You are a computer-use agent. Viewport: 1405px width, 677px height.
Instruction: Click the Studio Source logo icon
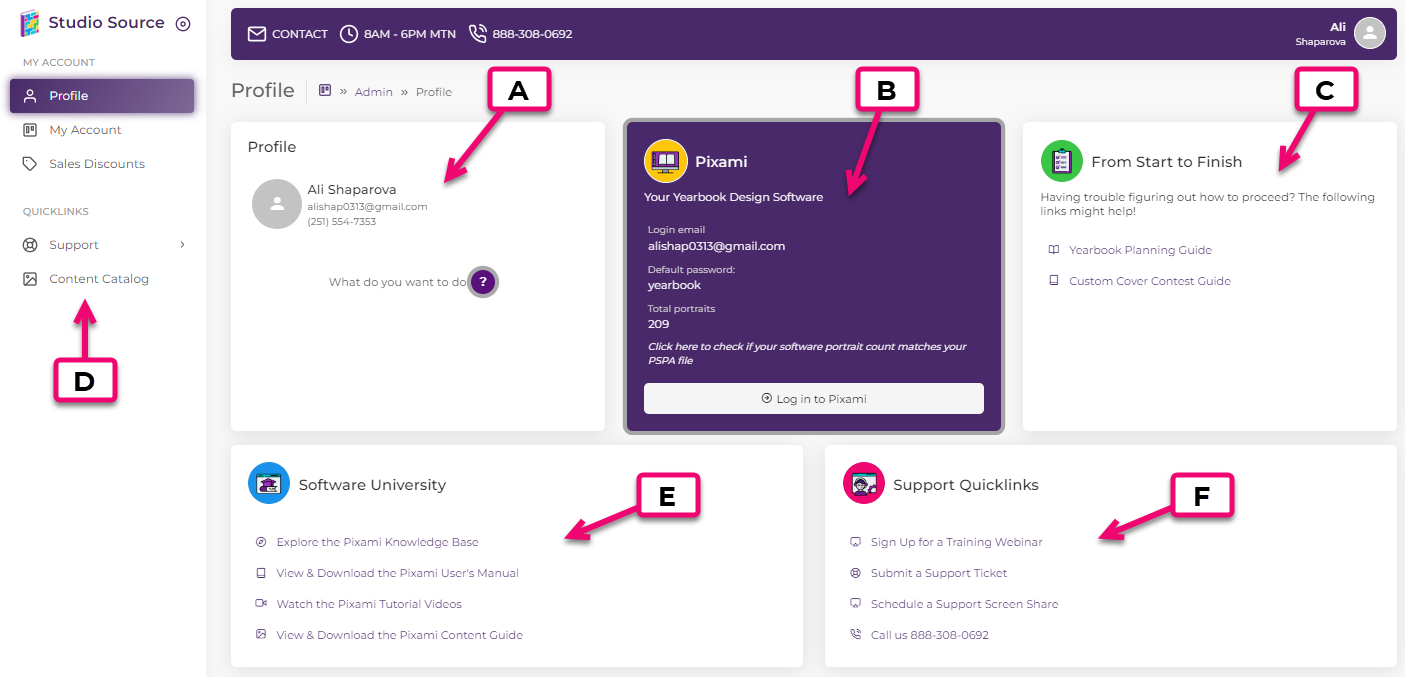pyautogui.click(x=29, y=21)
